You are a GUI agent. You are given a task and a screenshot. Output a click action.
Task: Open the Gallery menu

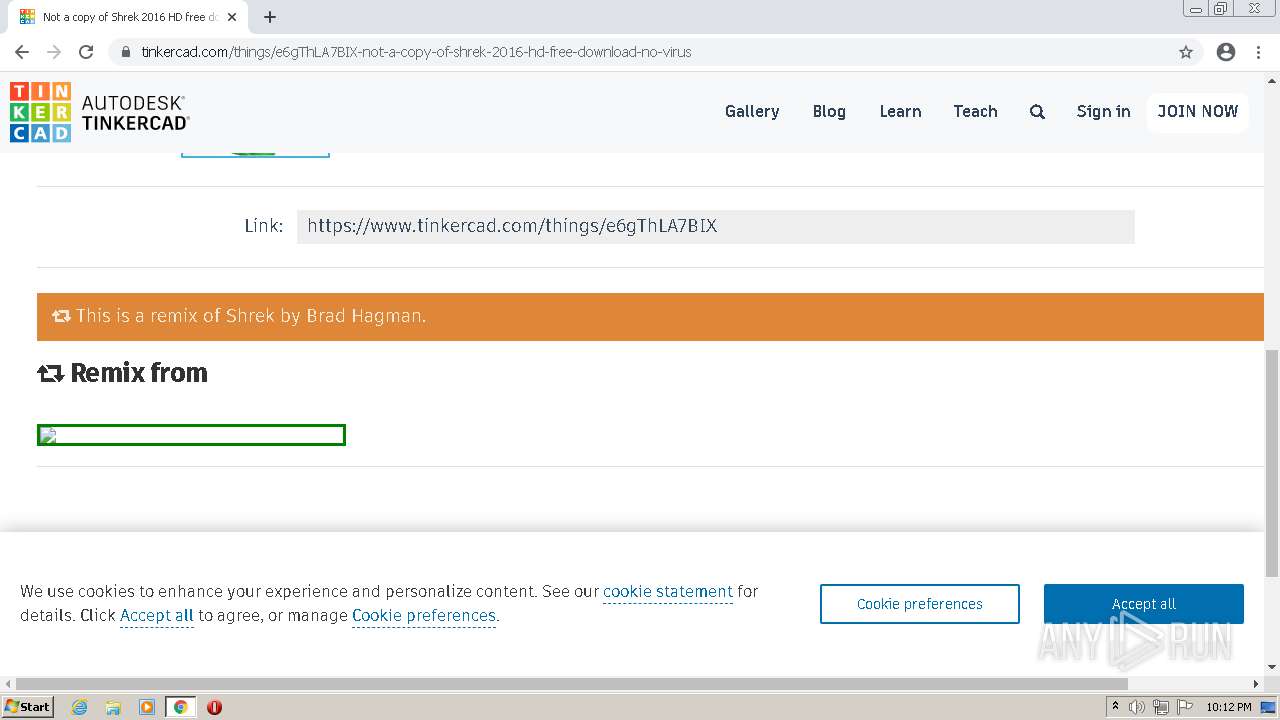point(752,112)
